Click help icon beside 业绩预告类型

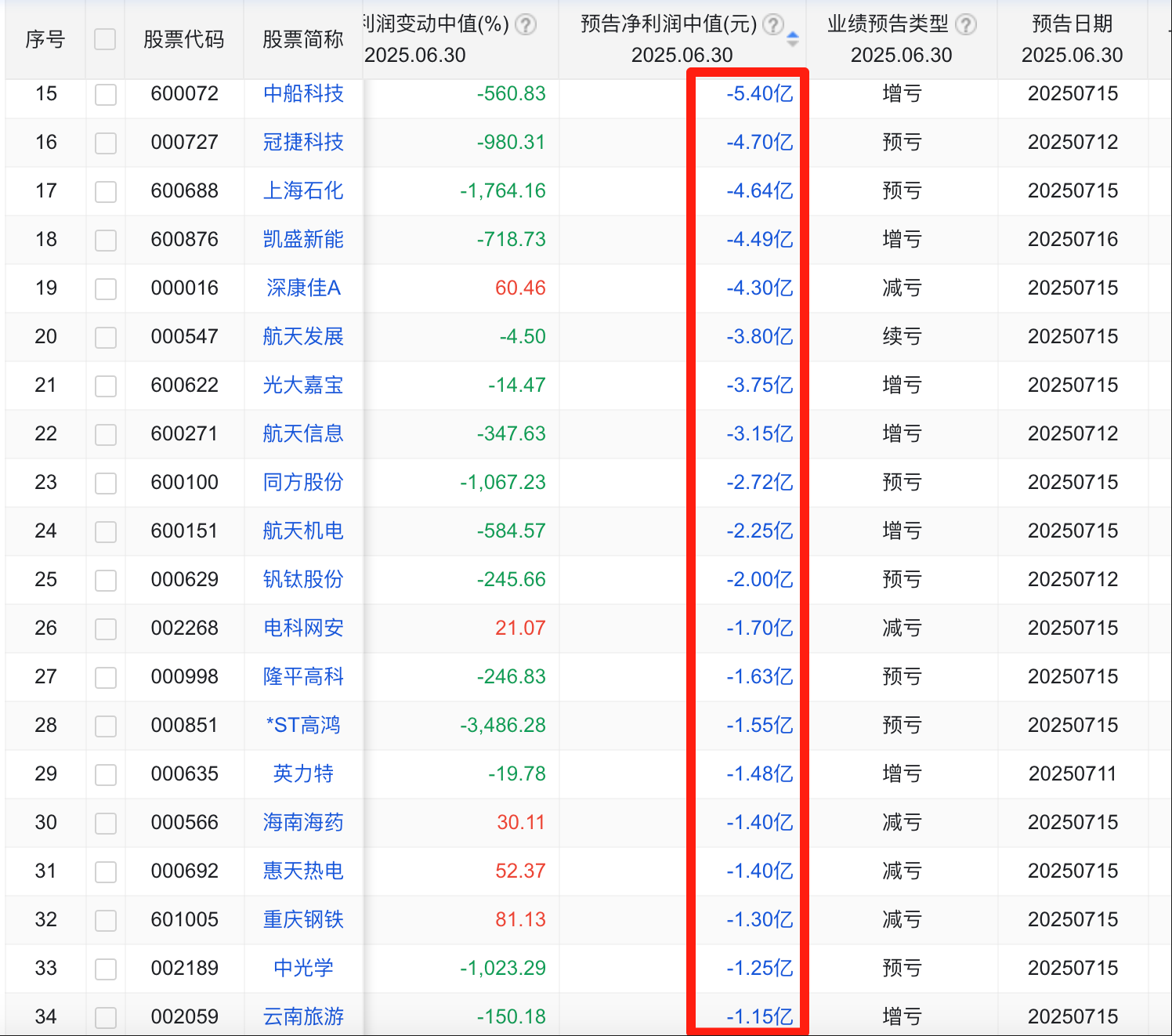967,25
